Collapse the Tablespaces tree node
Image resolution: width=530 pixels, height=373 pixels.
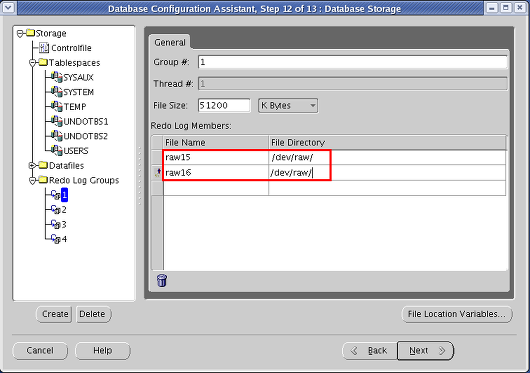(33, 63)
